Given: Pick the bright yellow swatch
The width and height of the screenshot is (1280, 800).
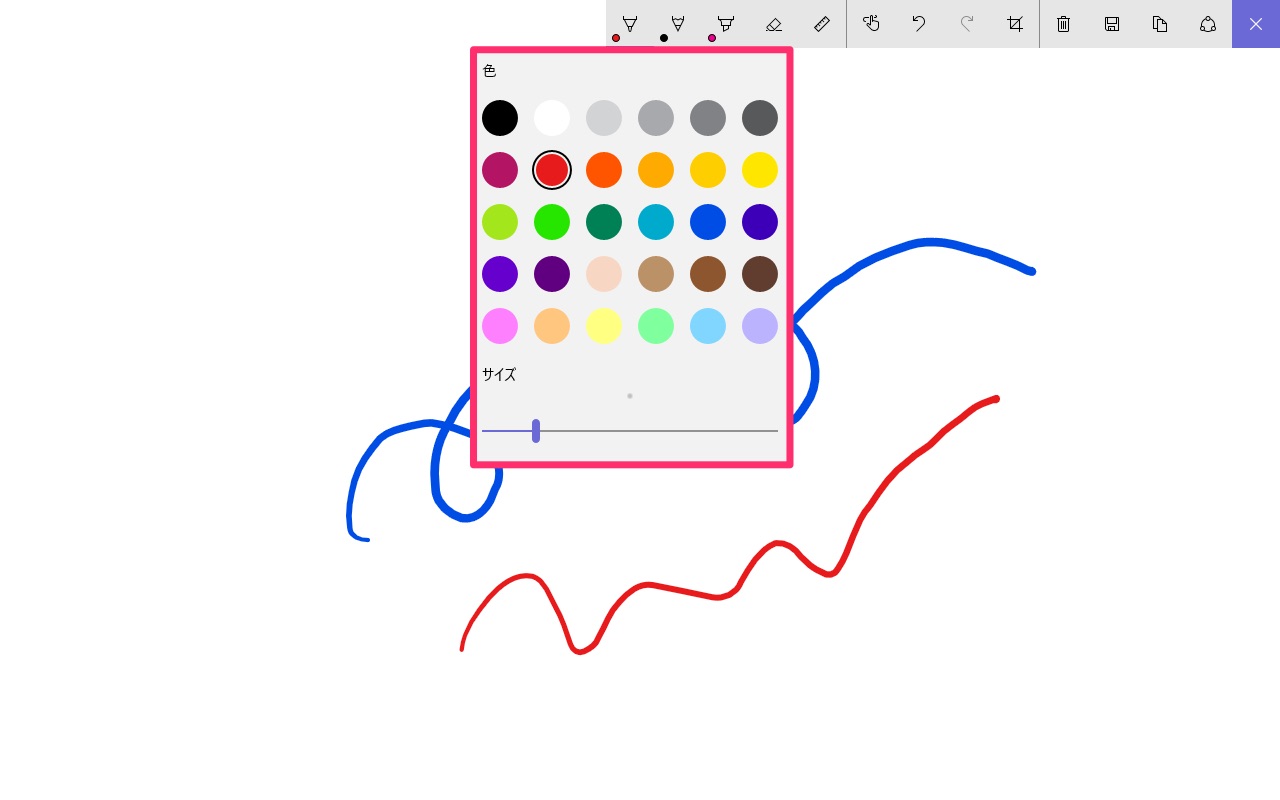Looking at the screenshot, I should click(x=760, y=170).
